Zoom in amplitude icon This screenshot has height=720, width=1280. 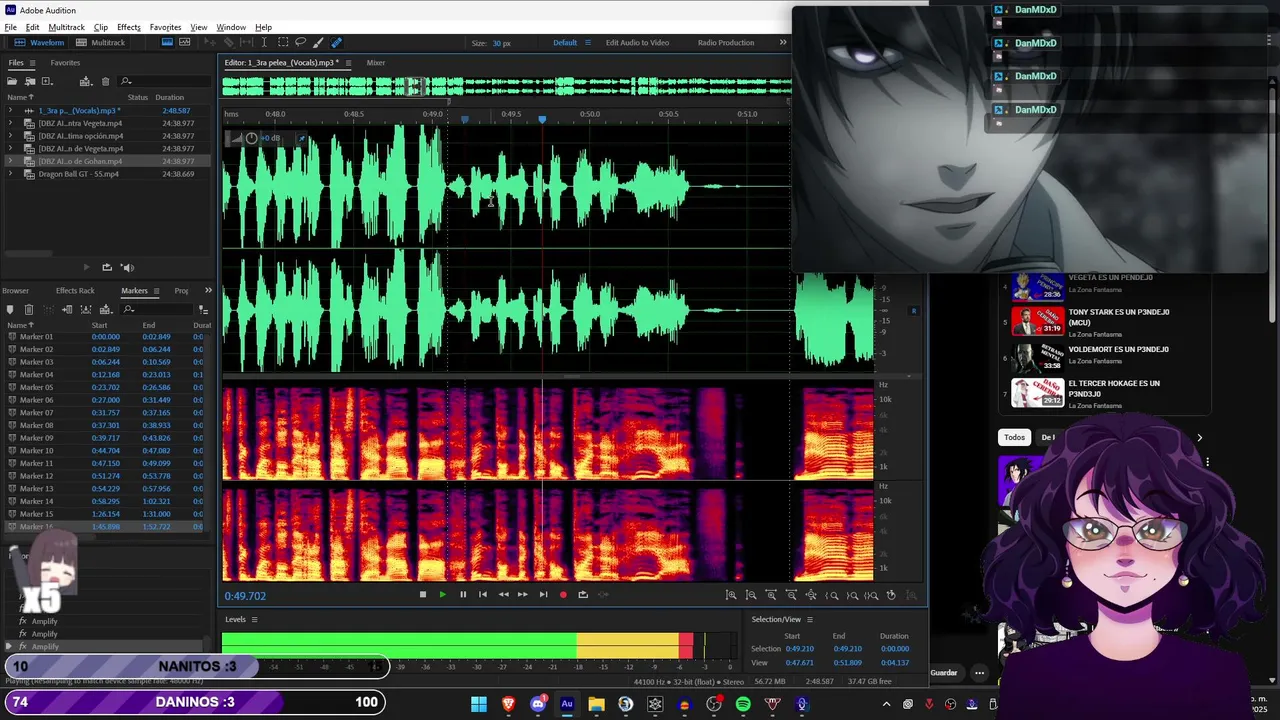coord(731,595)
